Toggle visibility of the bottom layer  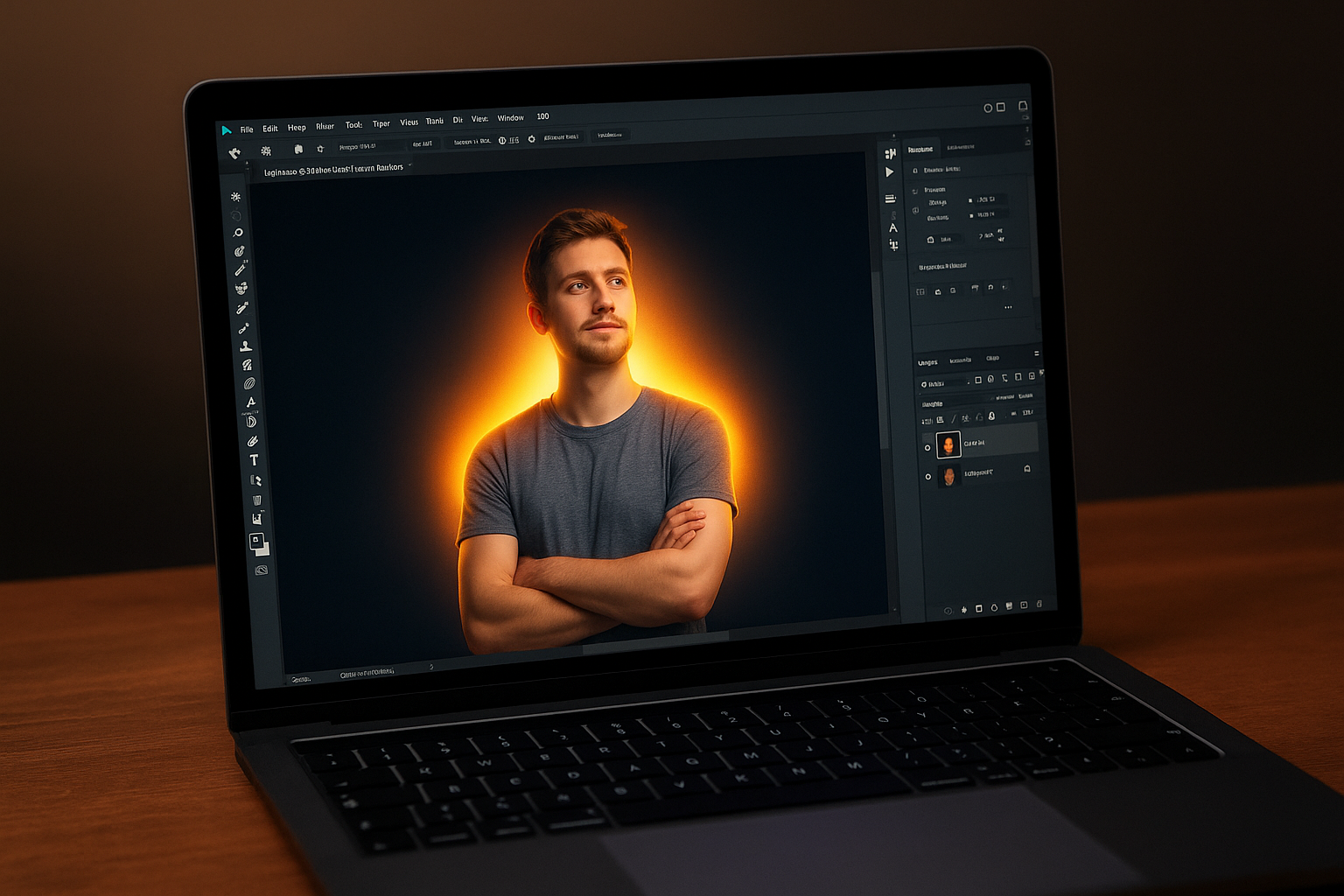pyautogui.click(x=928, y=476)
